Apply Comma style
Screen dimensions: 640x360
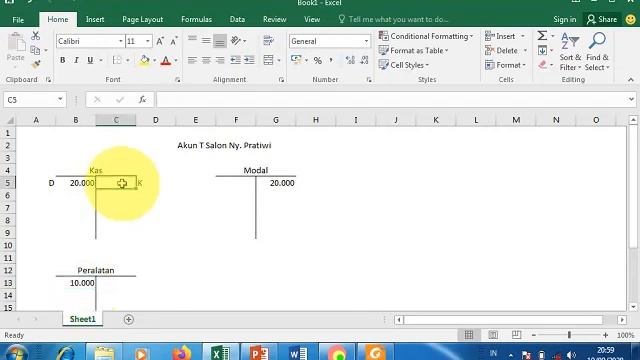331,60
